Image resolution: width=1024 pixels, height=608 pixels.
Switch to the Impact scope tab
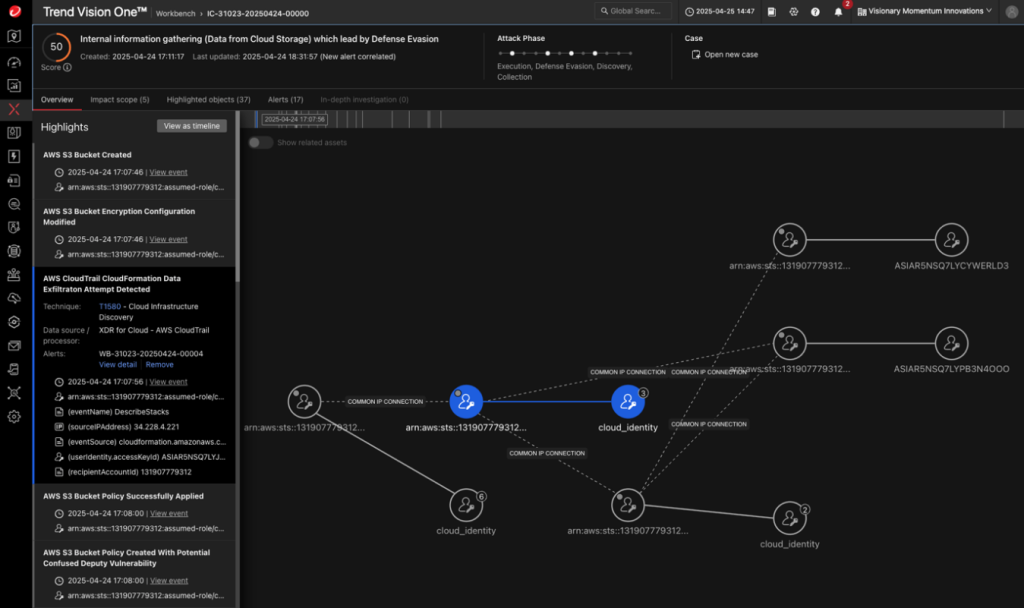point(123,99)
